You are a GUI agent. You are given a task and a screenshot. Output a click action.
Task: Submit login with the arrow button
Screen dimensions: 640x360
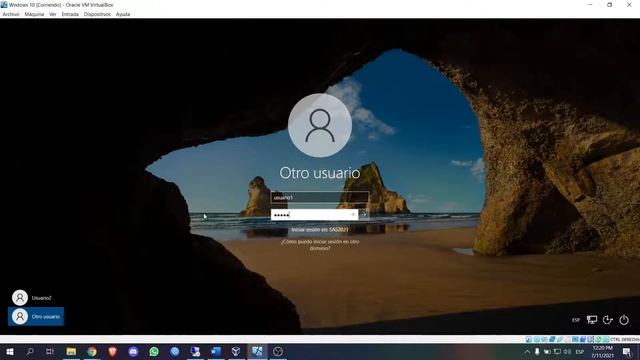click(364, 215)
